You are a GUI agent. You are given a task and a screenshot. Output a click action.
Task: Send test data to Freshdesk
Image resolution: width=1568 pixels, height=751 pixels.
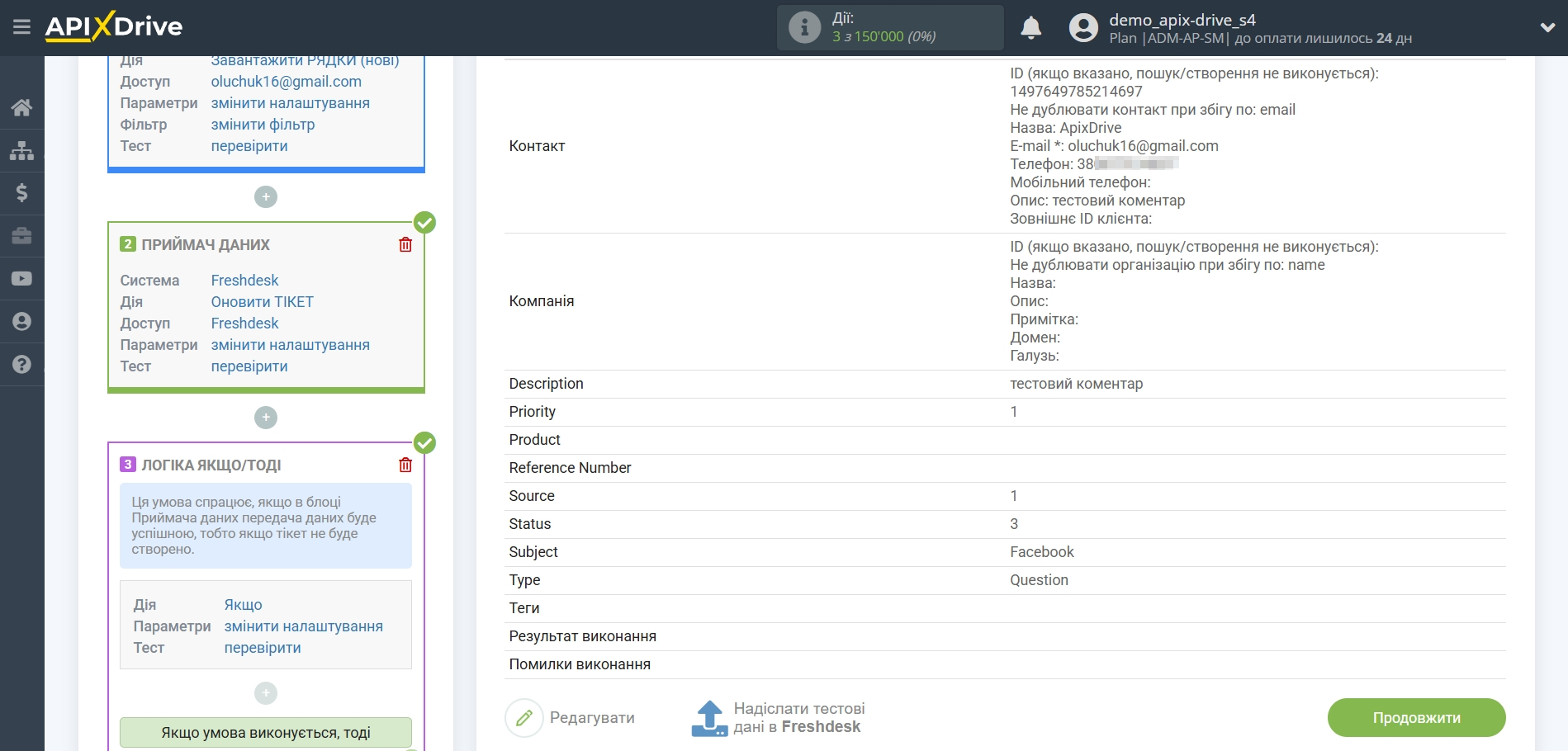point(777,718)
